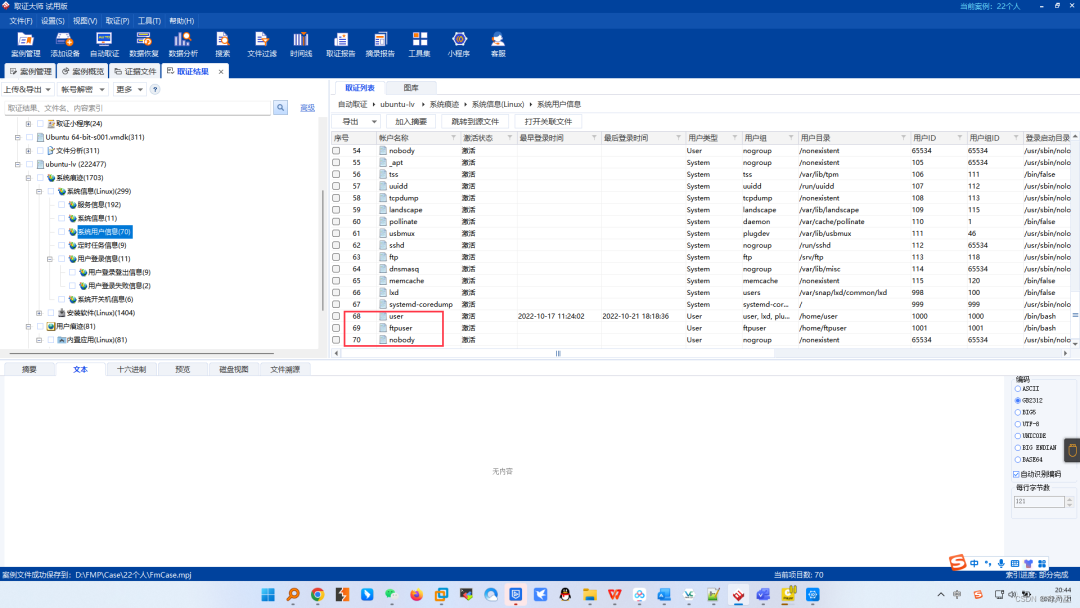
Task: Tick checkbox for row 54 nobody
Action: (336, 150)
